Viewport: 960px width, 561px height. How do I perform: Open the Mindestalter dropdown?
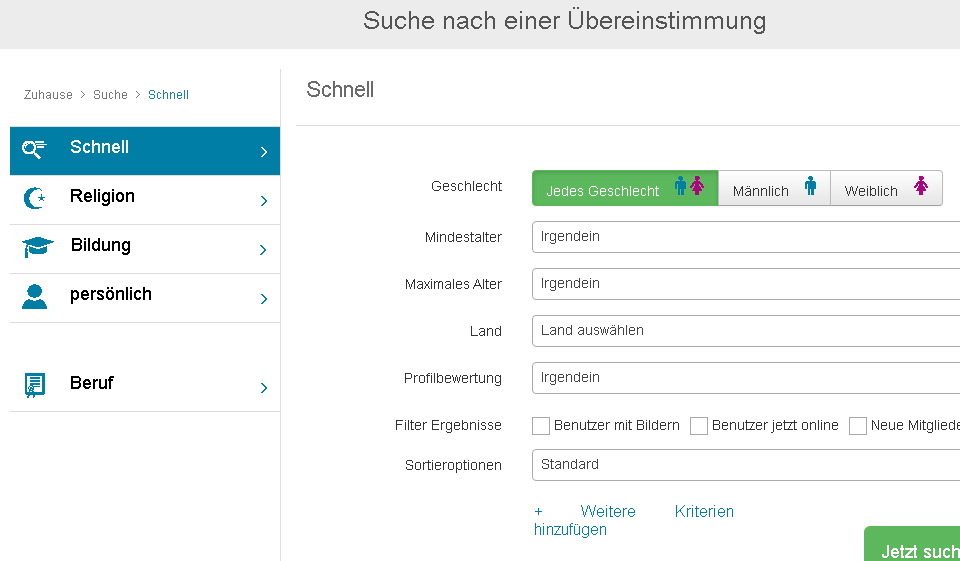coord(745,237)
